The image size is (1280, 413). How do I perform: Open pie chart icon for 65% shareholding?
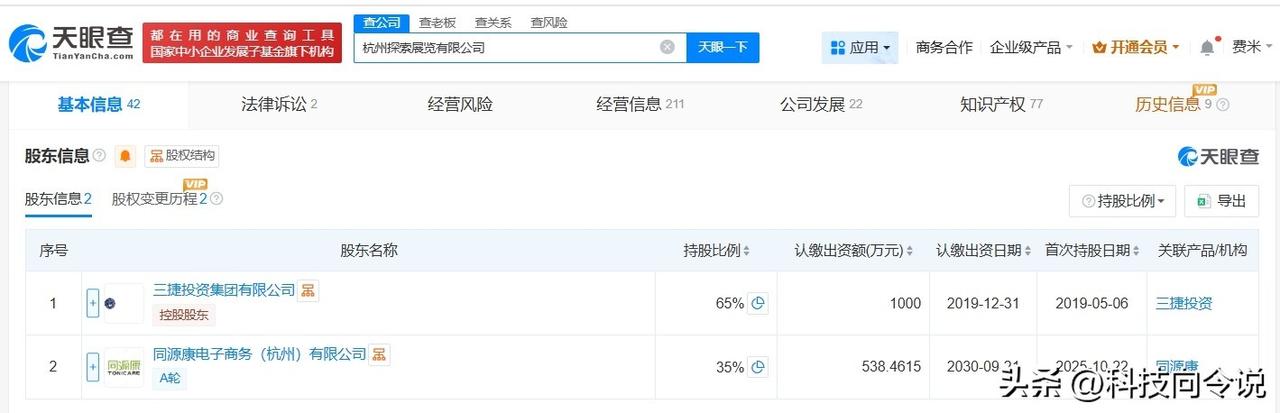click(x=758, y=303)
